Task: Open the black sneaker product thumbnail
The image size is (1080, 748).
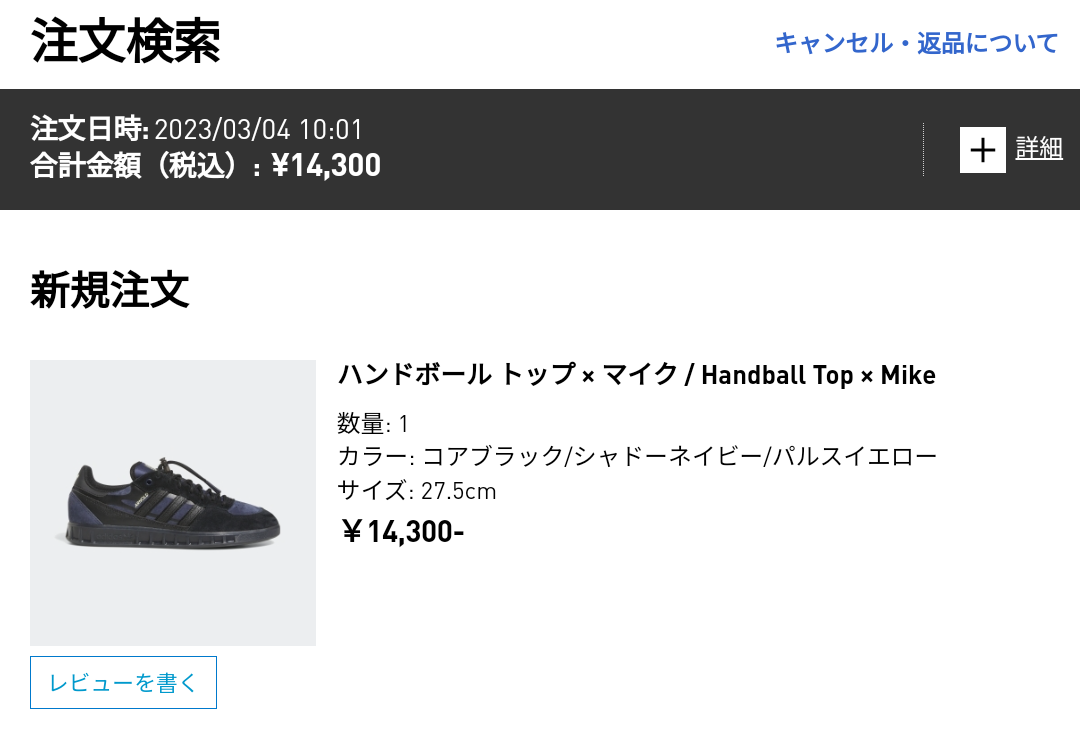Action: coord(173,503)
